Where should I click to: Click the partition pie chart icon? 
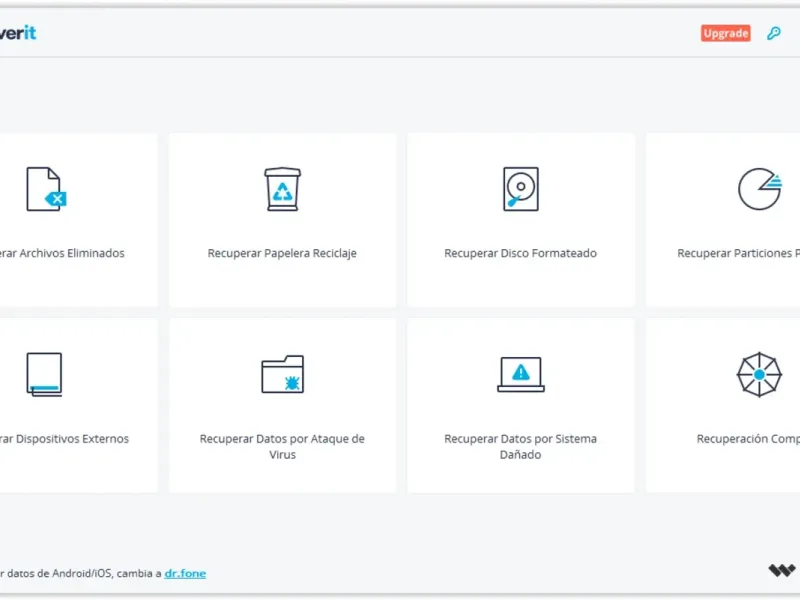(x=760, y=189)
